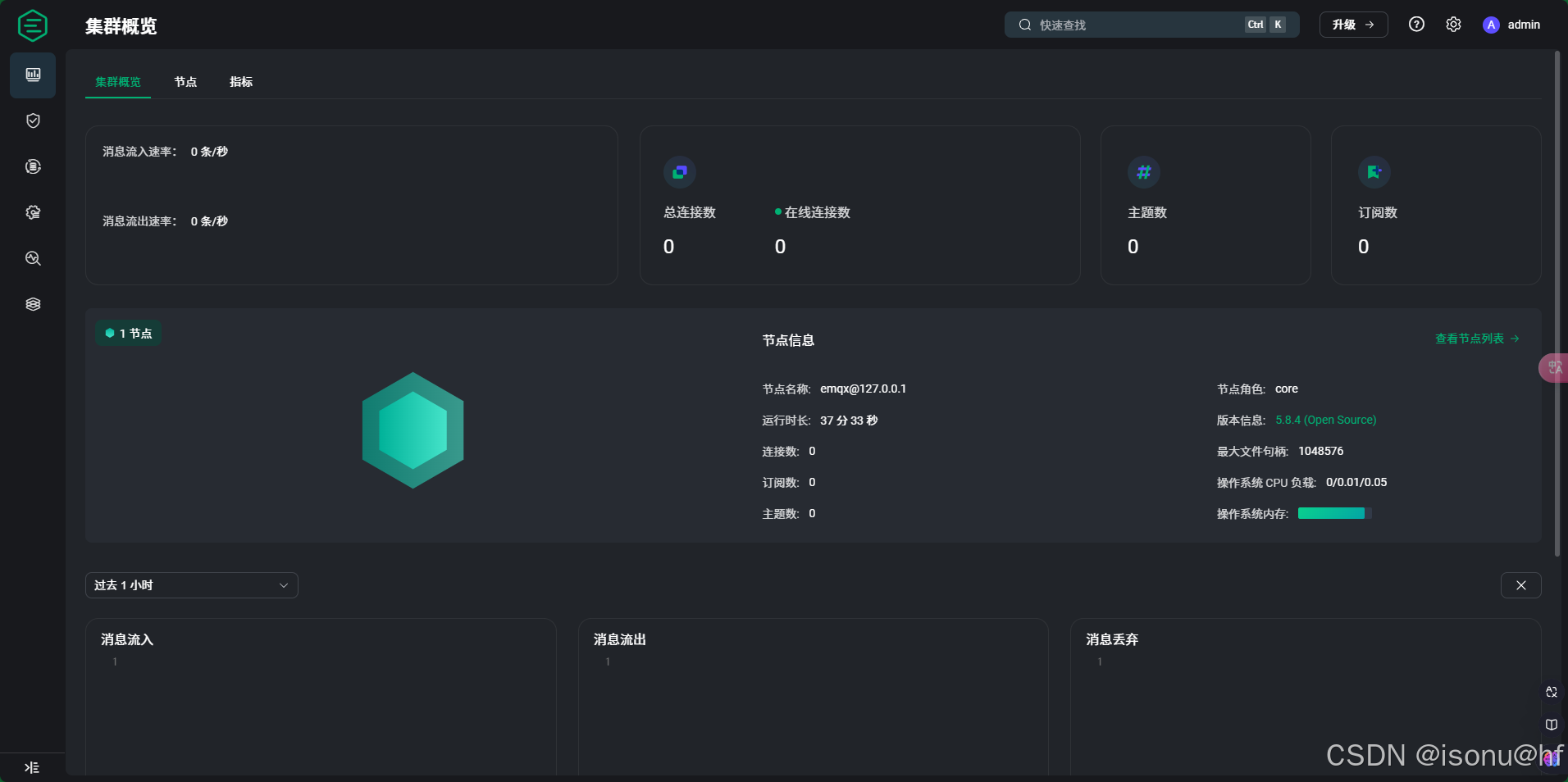Open the help question mark icon
The image size is (1568, 782).
pyautogui.click(x=1416, y=25)
